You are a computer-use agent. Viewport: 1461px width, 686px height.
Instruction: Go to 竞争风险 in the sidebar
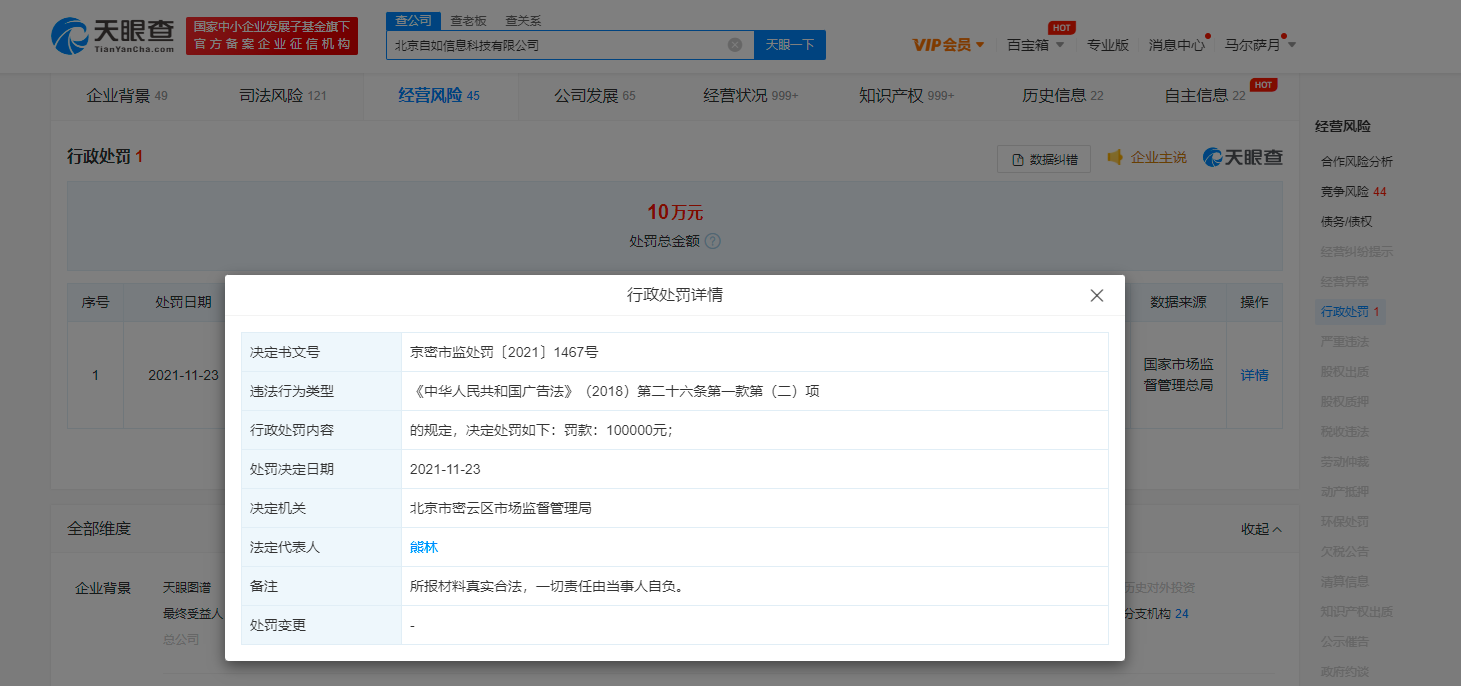[x=1352, y=191]
